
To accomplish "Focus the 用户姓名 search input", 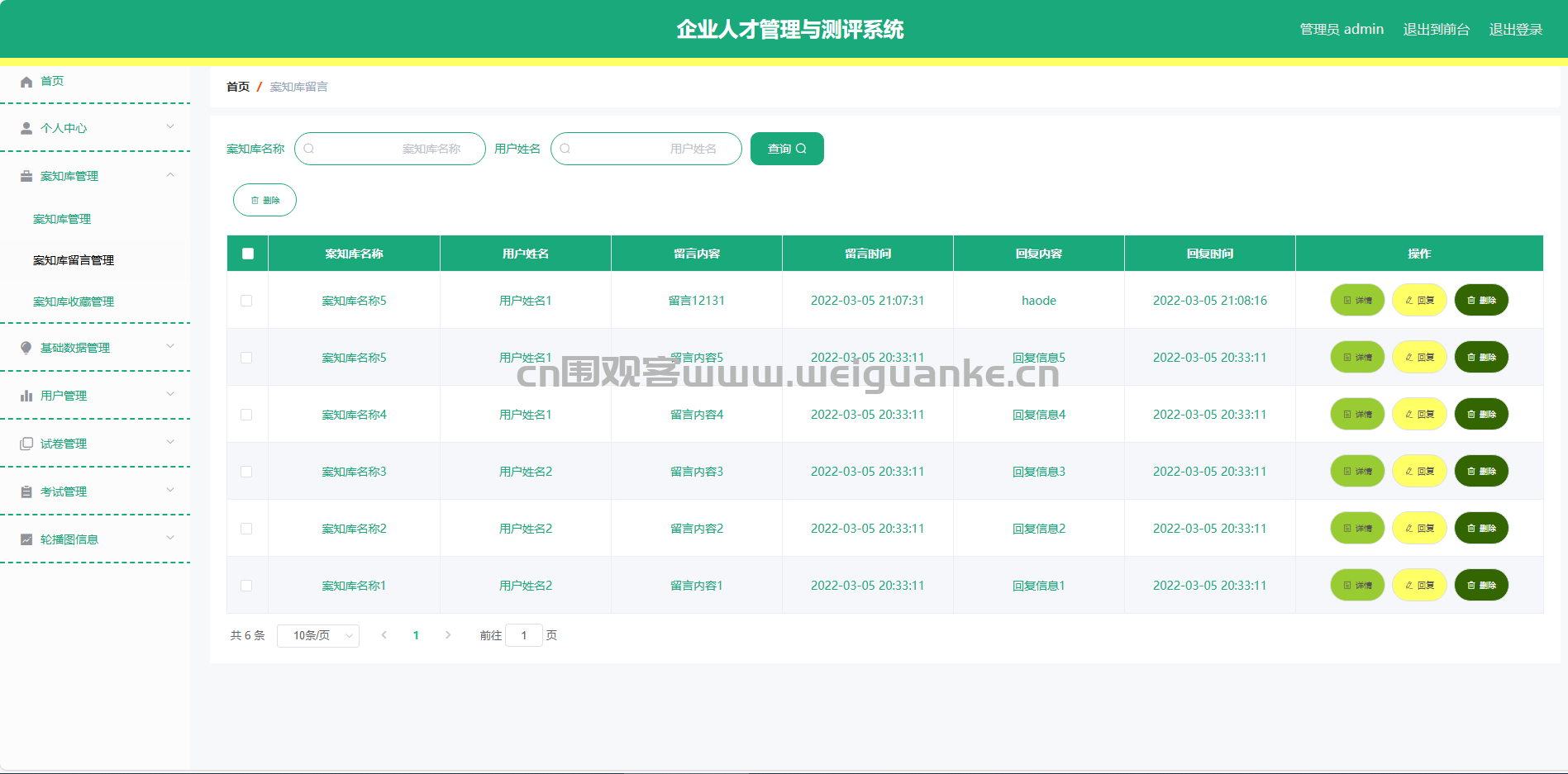I will click(x=646, y=149).
